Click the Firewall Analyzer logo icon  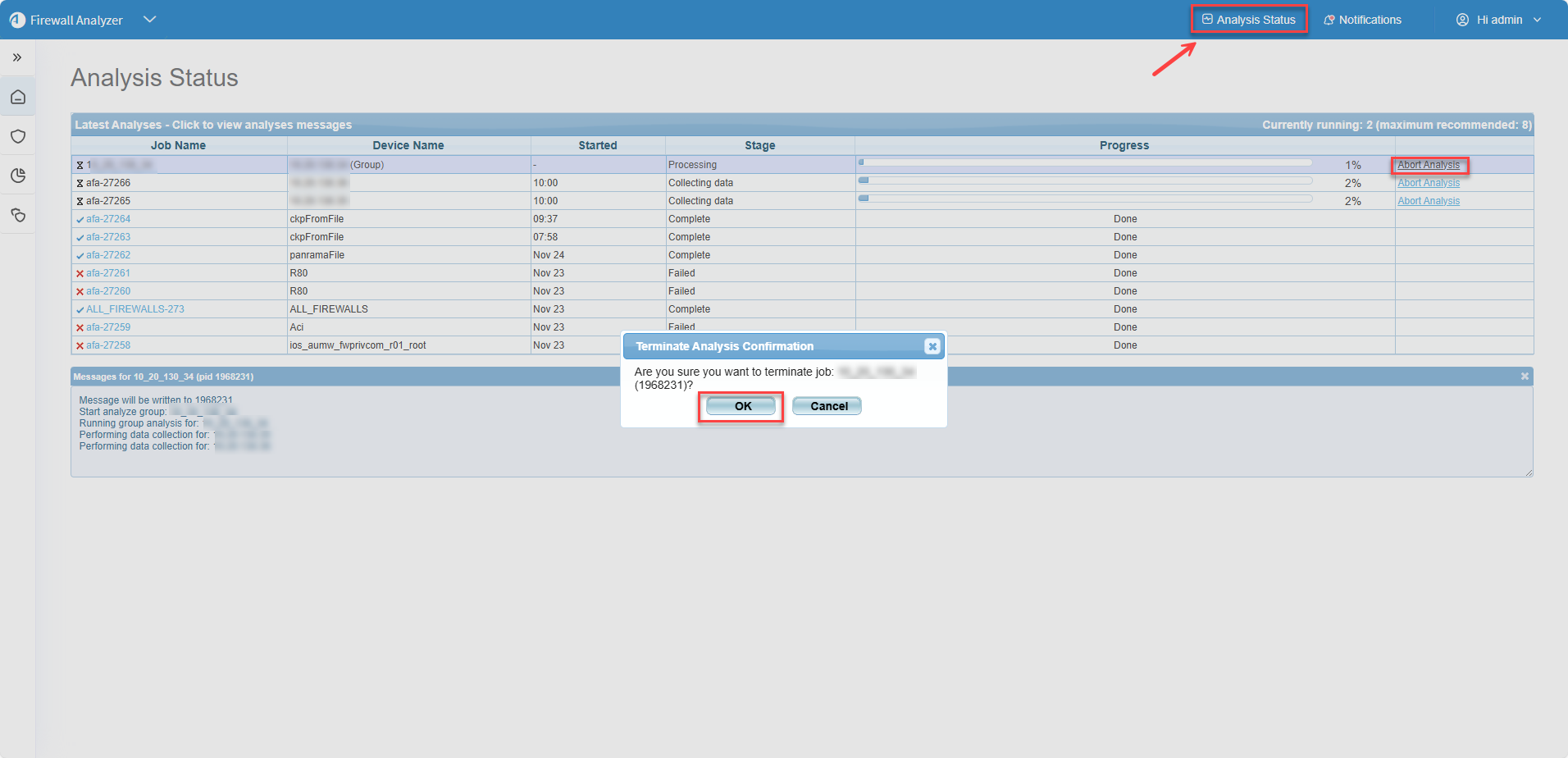[17, 20]
